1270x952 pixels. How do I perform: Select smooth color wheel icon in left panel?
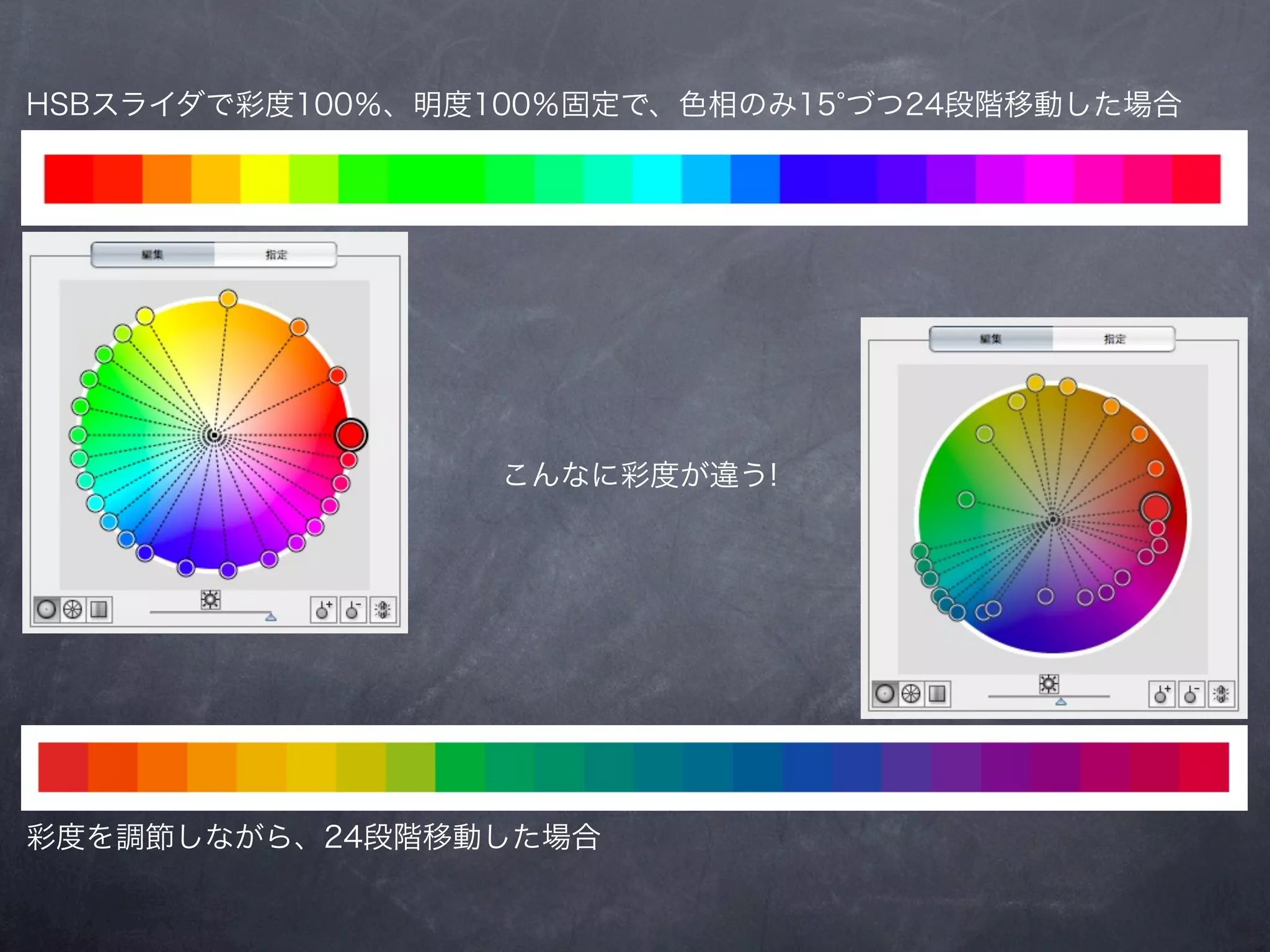(47, 610)
